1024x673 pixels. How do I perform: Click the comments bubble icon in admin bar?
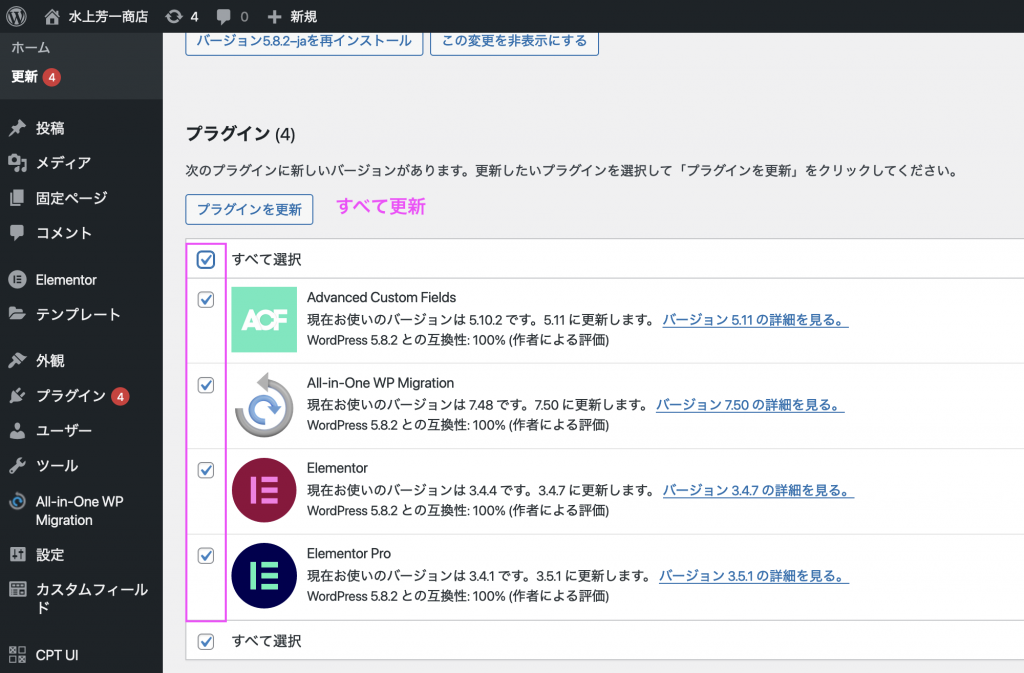(x=225, y=17)
